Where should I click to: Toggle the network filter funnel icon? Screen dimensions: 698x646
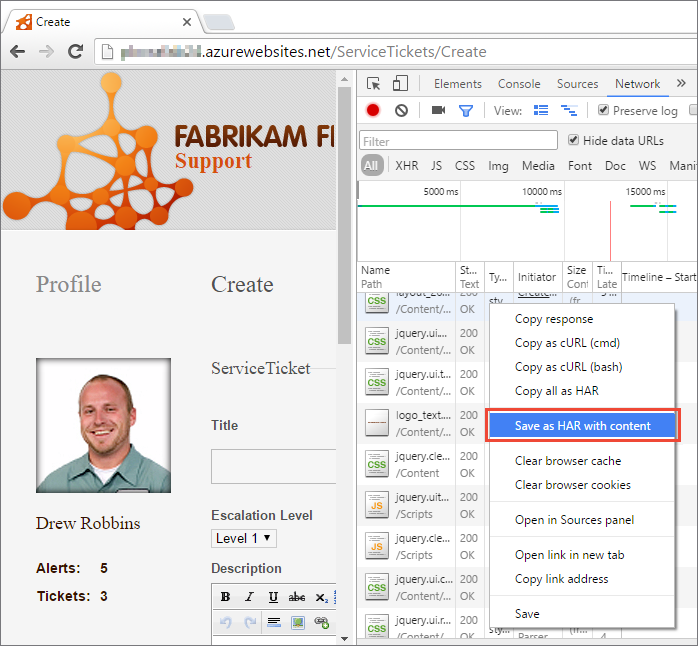(x=466, y=110)
